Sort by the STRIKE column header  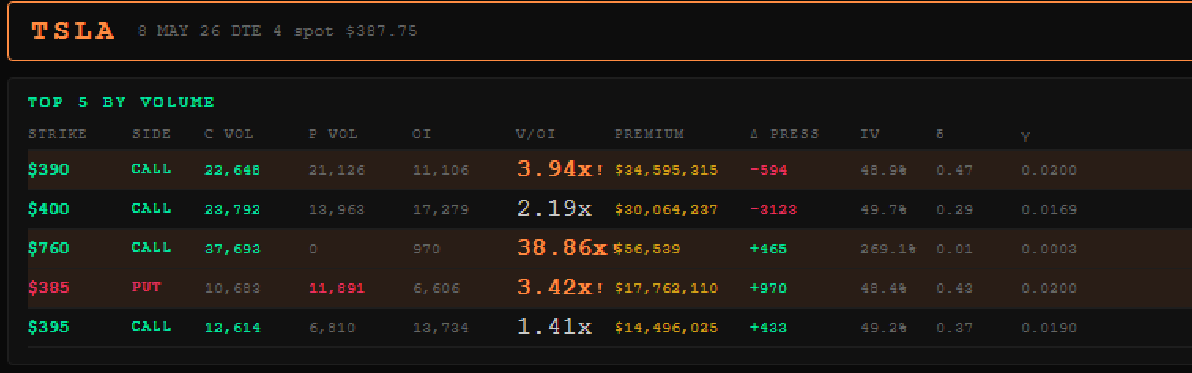click(x=58, y=134)
